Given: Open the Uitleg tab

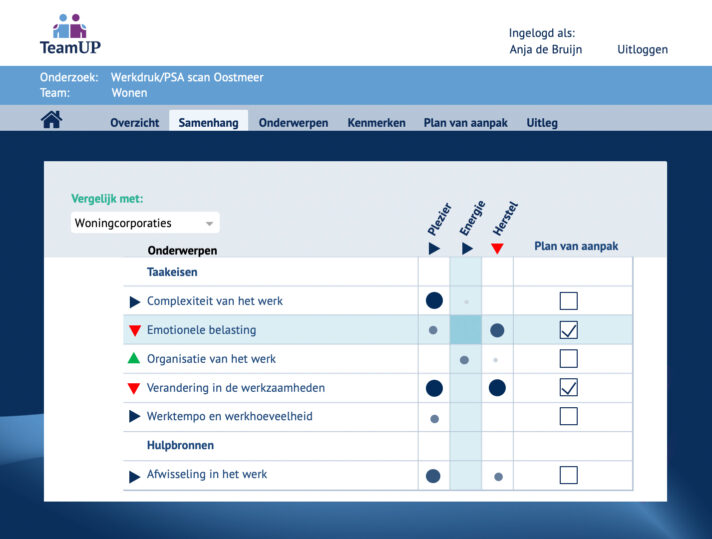Looking at the screenshot, I should click(x=542, y=123).
